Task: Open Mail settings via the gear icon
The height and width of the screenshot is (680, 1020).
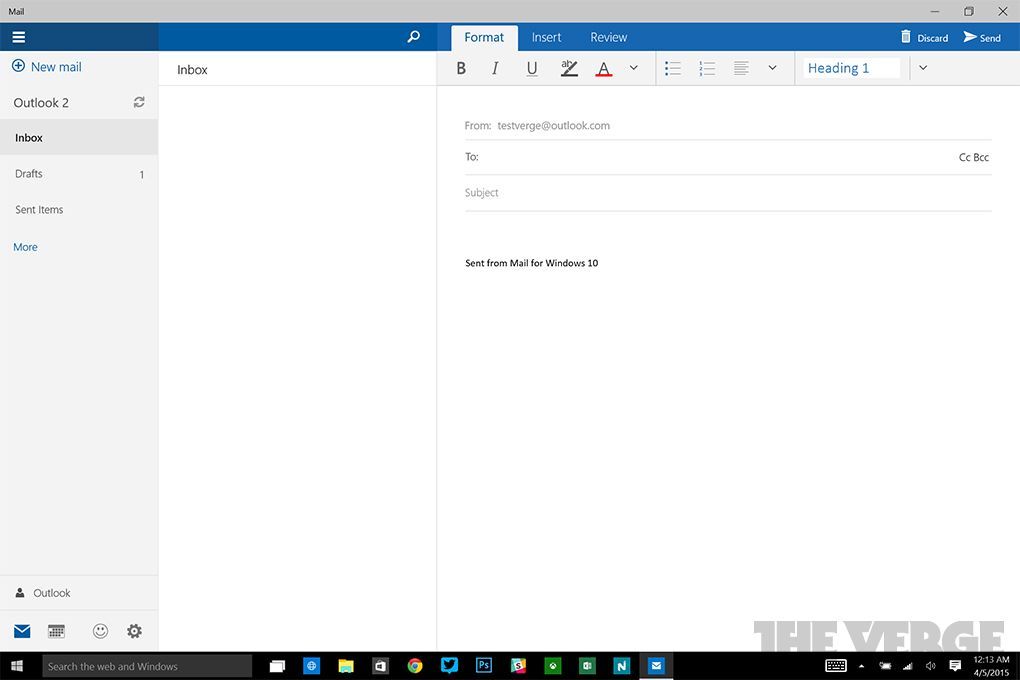Action: click(134, 630)
